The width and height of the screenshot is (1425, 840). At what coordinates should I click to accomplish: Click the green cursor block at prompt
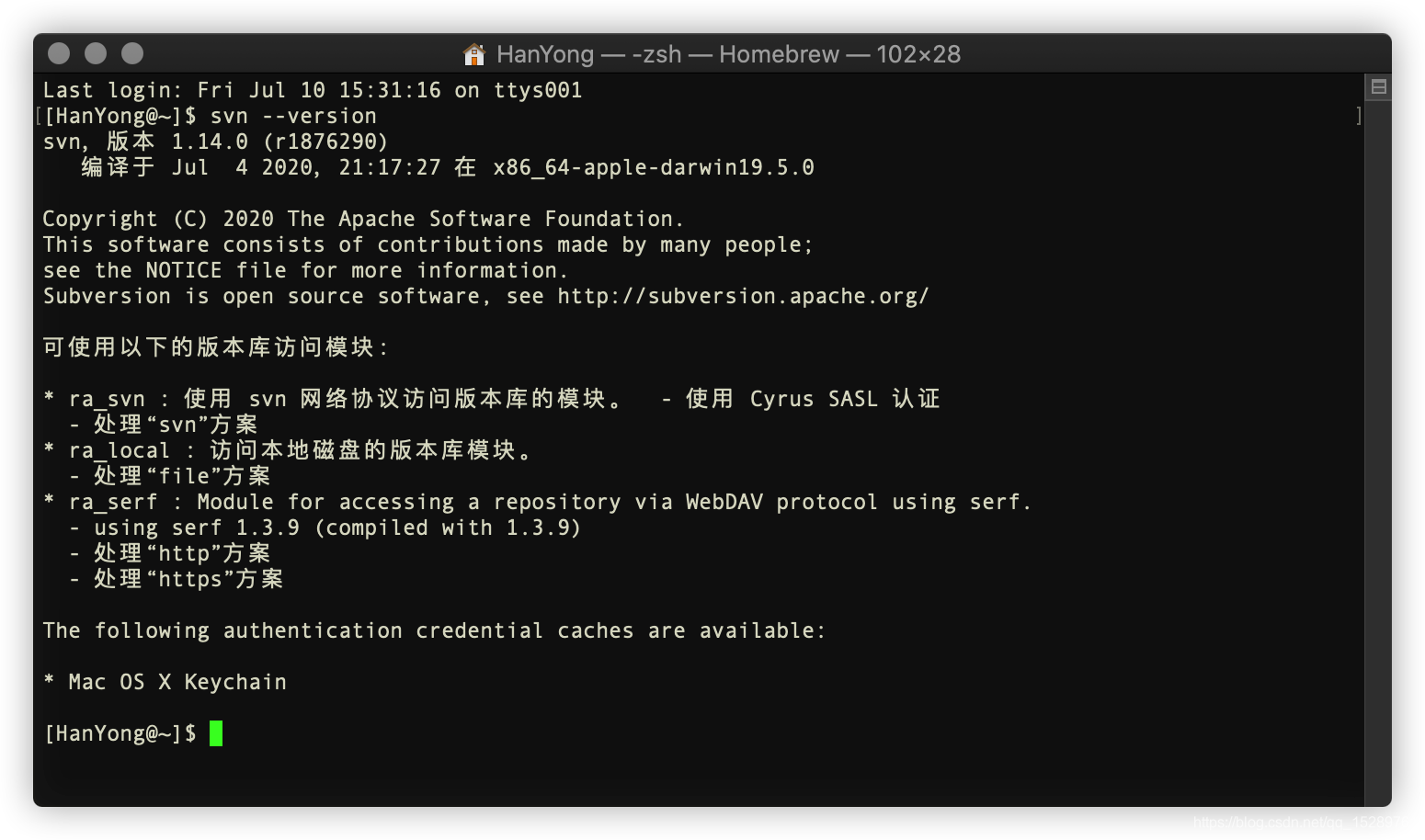(x=216, y=733)
